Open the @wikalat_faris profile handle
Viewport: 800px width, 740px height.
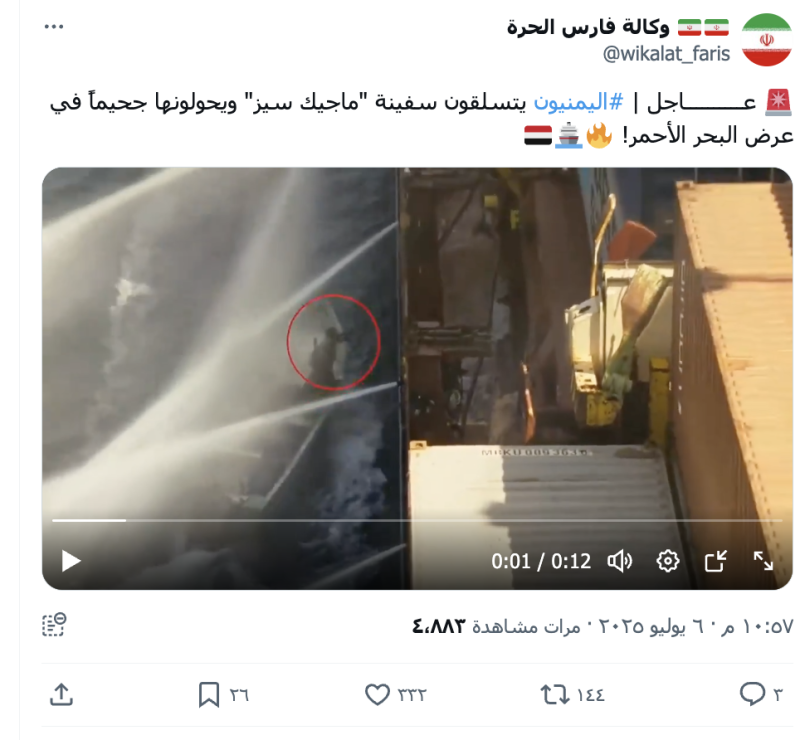click(666, 54)
